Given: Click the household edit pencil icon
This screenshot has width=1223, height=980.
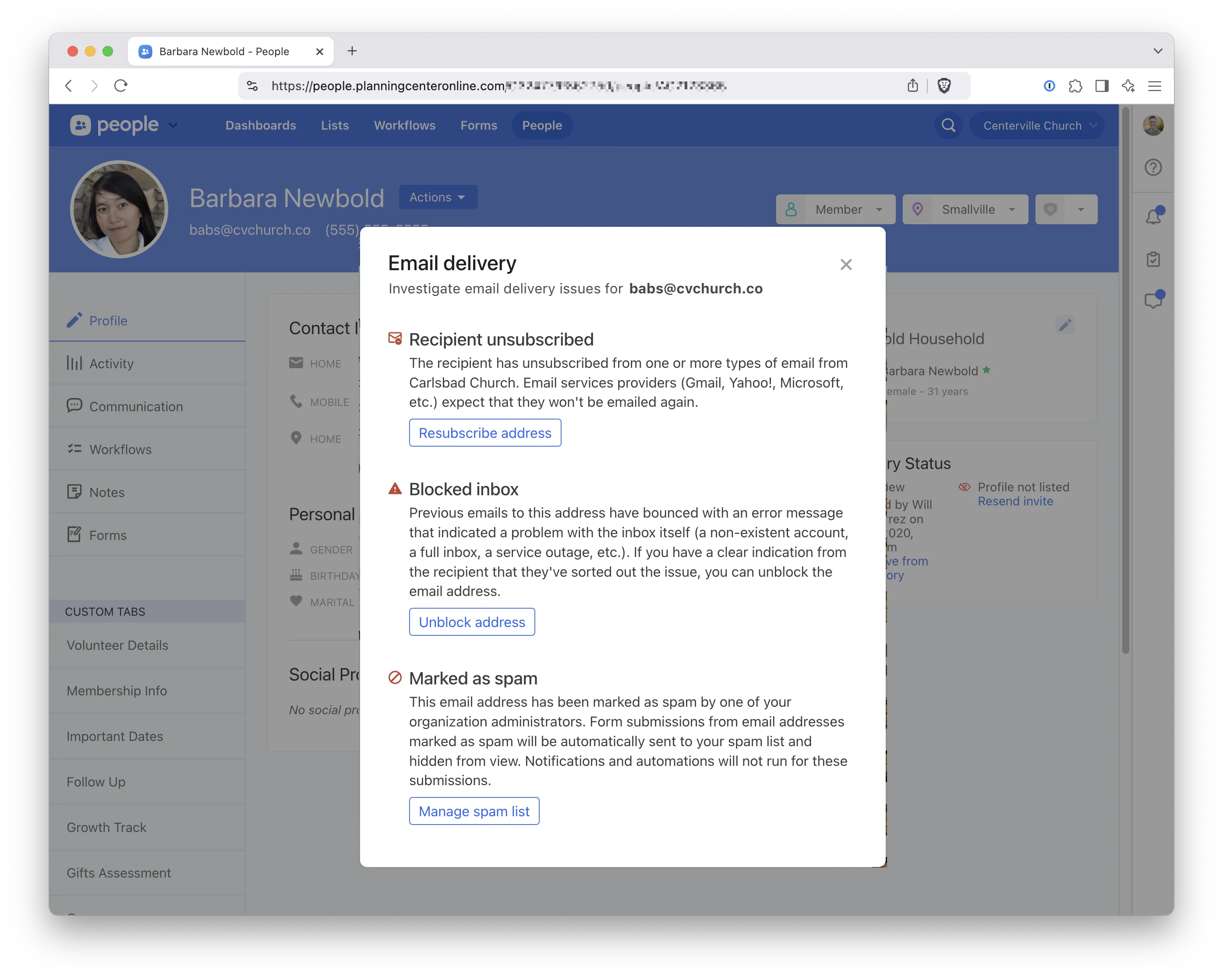Looking at the screenshot, I should coord(1065,325).
